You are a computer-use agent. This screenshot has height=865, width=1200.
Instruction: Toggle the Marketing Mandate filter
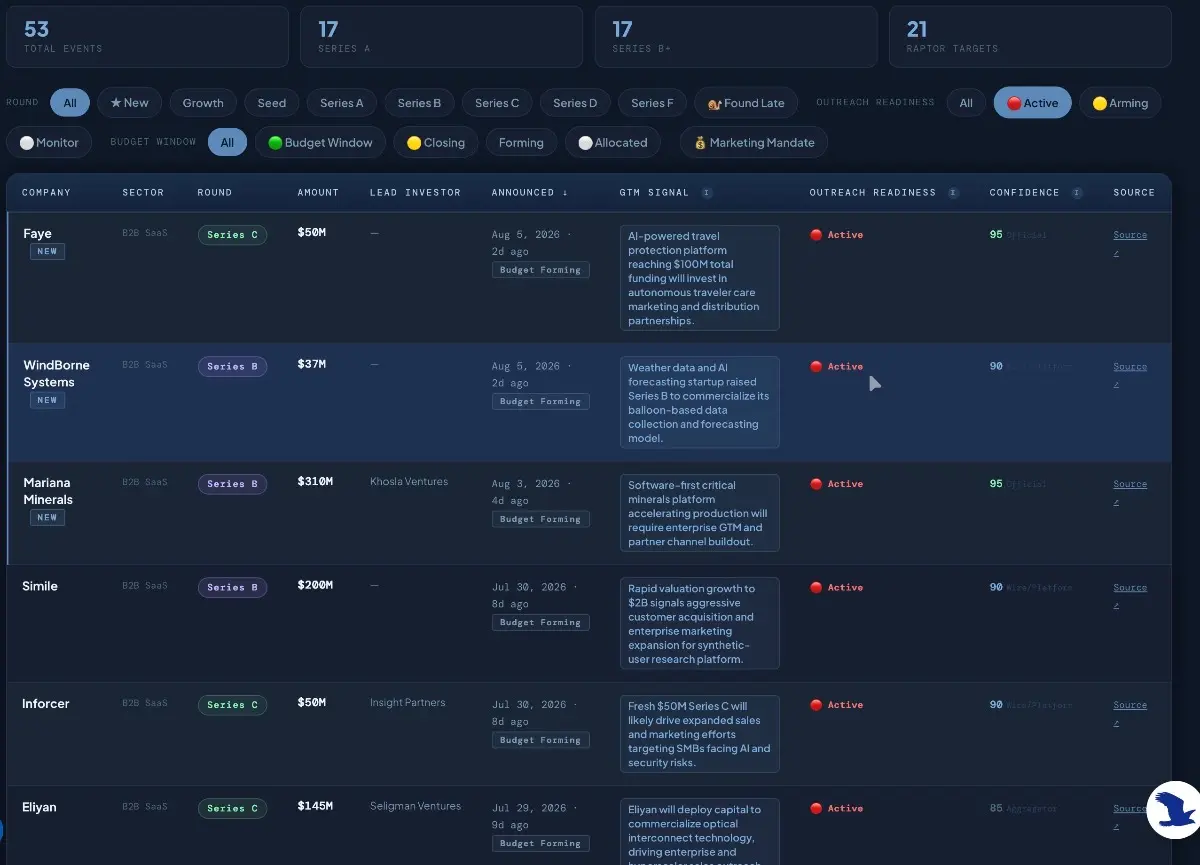754,143
